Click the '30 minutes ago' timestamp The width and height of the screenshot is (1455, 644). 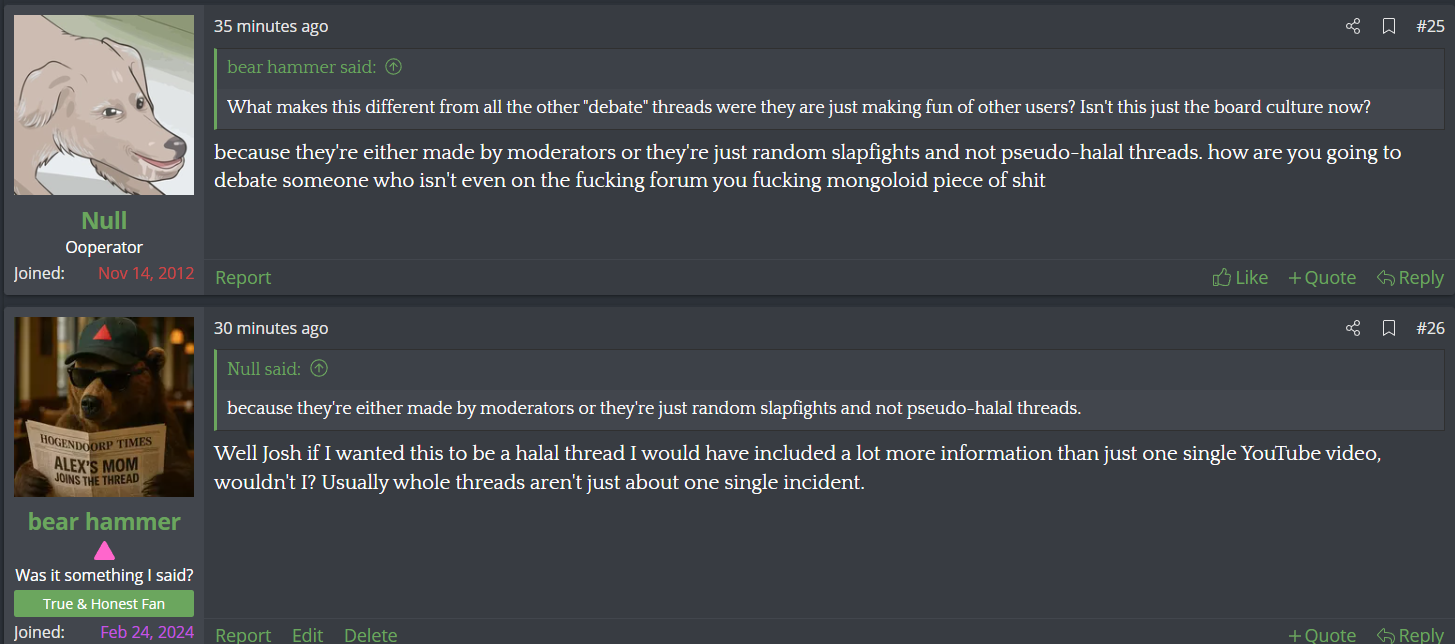(x=271, y=328)
